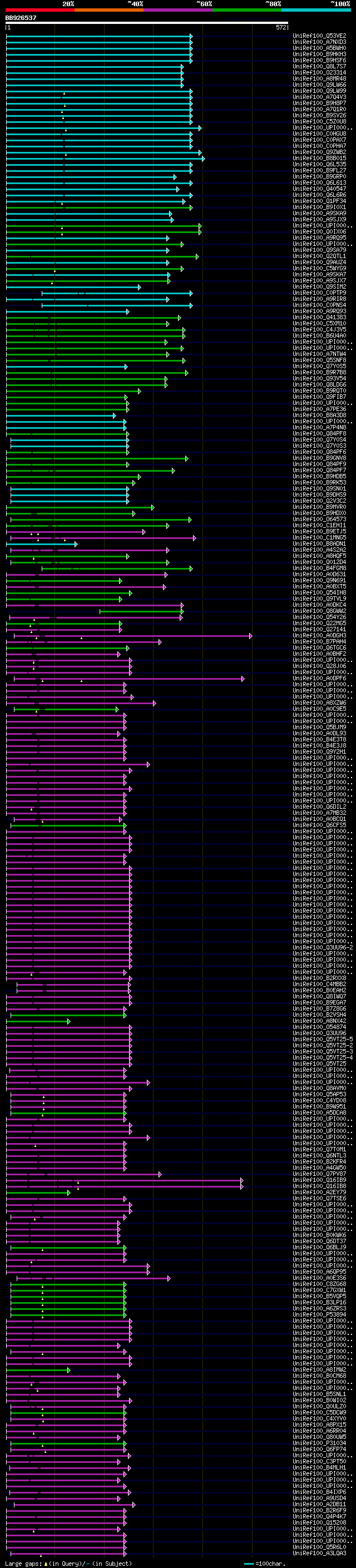Open hit UniRef100_Q3UU96-2

pyautogui.click(x=323, y=948)
